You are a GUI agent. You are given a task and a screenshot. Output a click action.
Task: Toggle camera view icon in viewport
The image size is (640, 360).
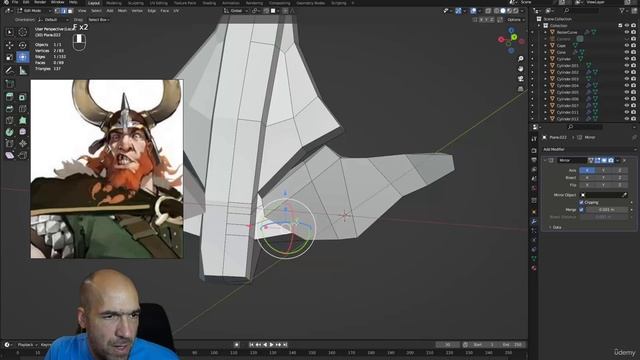(x=521, y=78)
